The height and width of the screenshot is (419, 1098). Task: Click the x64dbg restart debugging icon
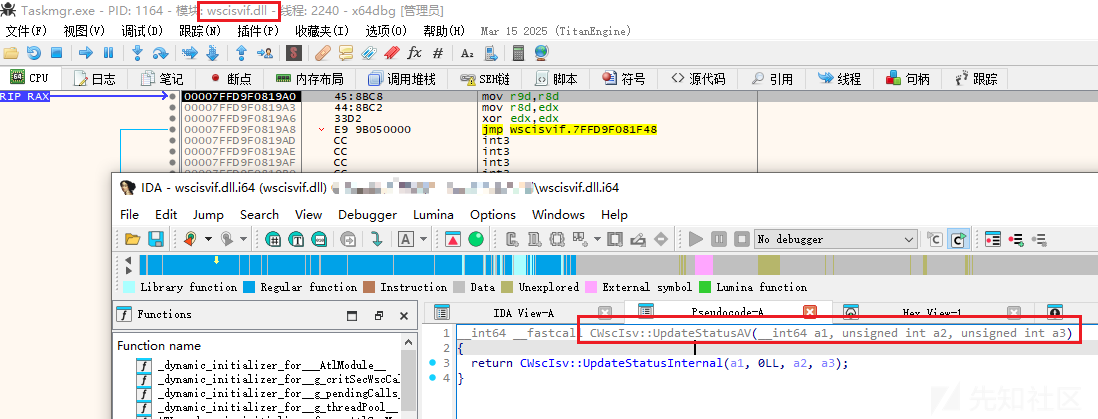(x=34, y=53)
